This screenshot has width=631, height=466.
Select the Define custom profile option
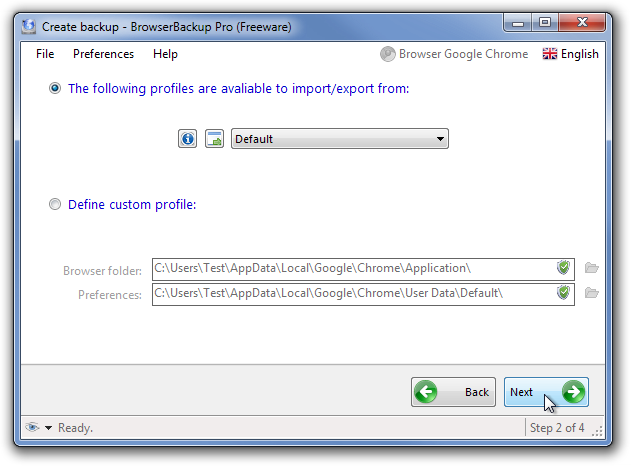point(55,205)
